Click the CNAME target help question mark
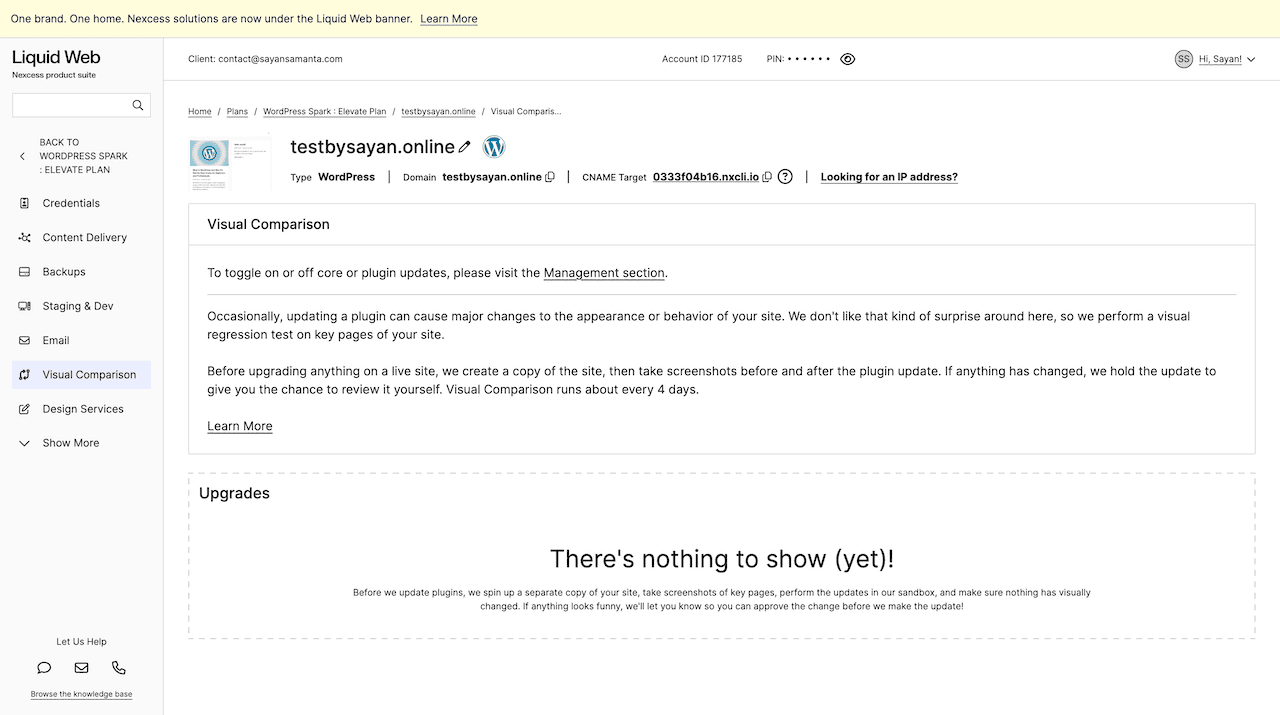Screen dimensions: 1280x715 click(785, 176)
